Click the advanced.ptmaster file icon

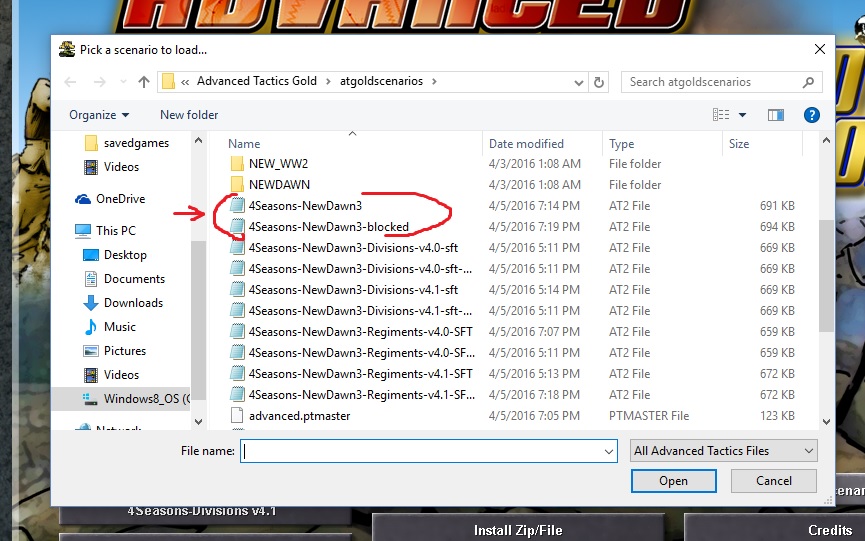point(237,416)
